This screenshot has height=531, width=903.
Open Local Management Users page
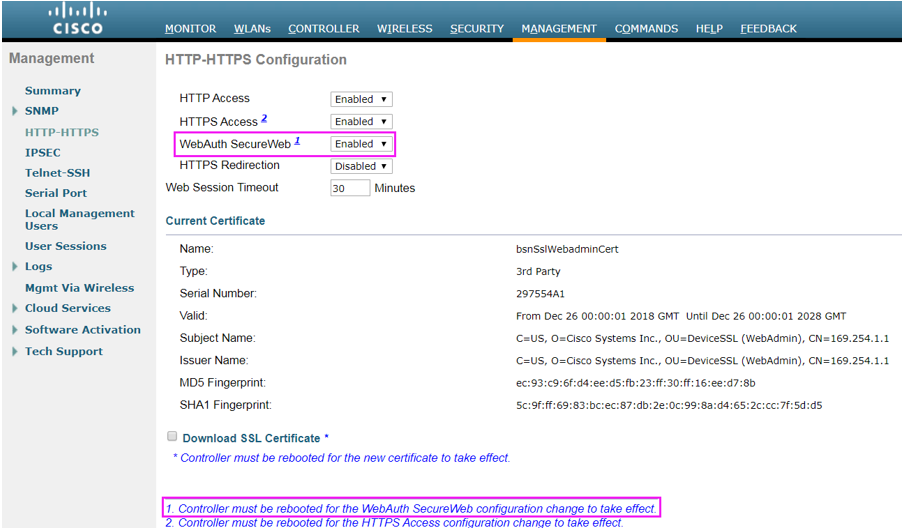(79, 219)
